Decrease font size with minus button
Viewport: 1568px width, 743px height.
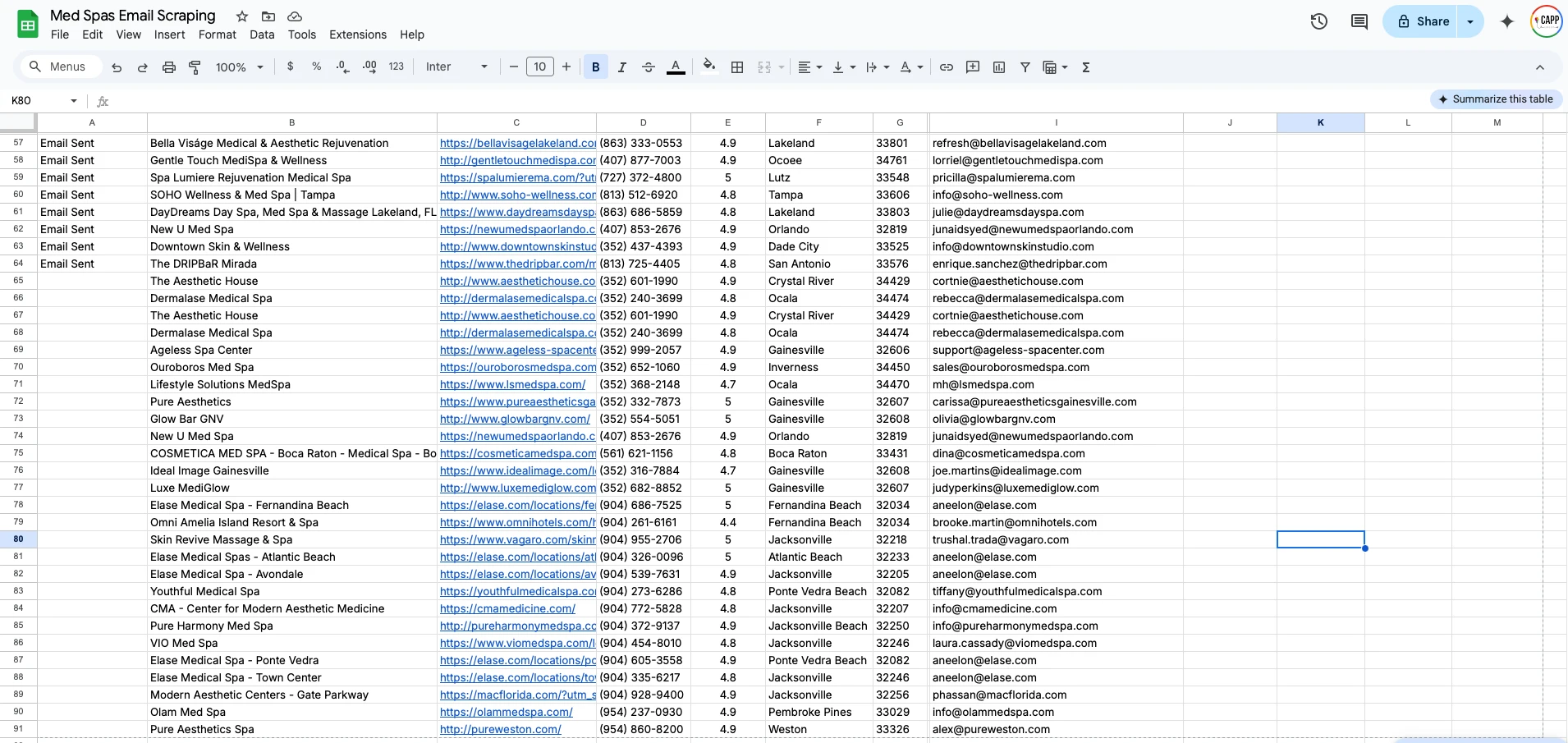pyautogui.click(x=514, y=67)
